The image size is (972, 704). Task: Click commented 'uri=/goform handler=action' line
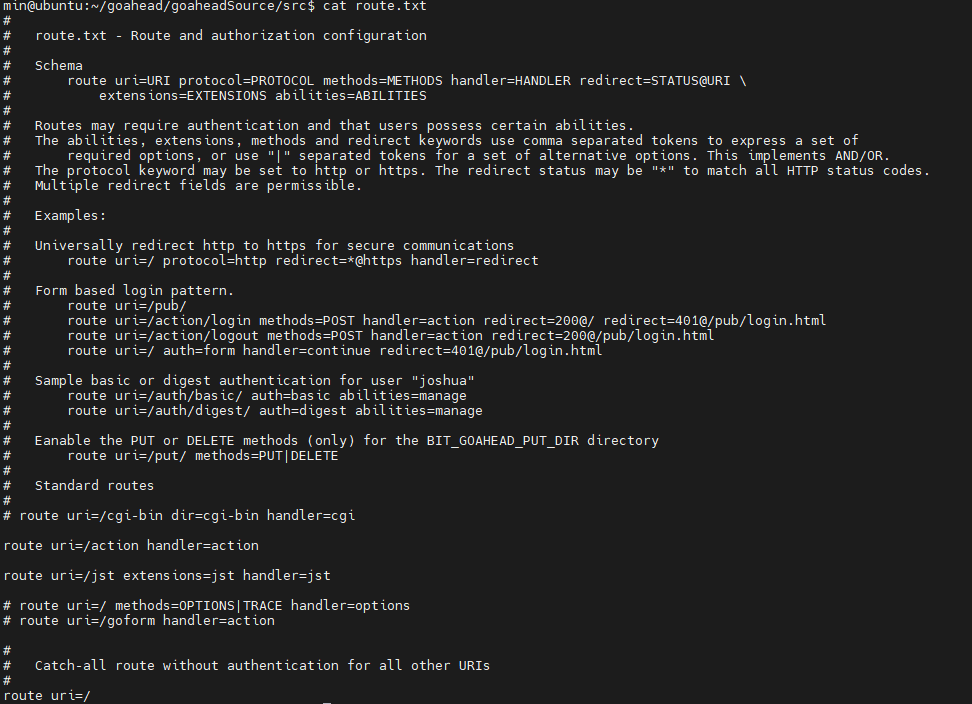(146, 621)
